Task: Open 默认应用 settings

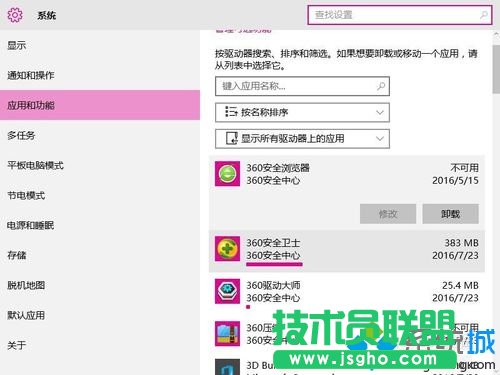Action: tap(100, 315)
